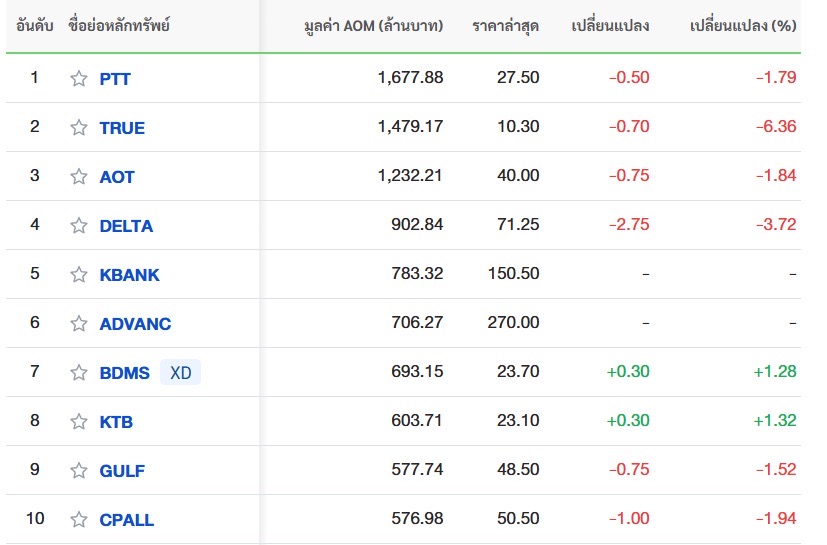Sort by เปลี่ยนแปลง (%) column header
827x545 pixels.
[x=743, y=26]
